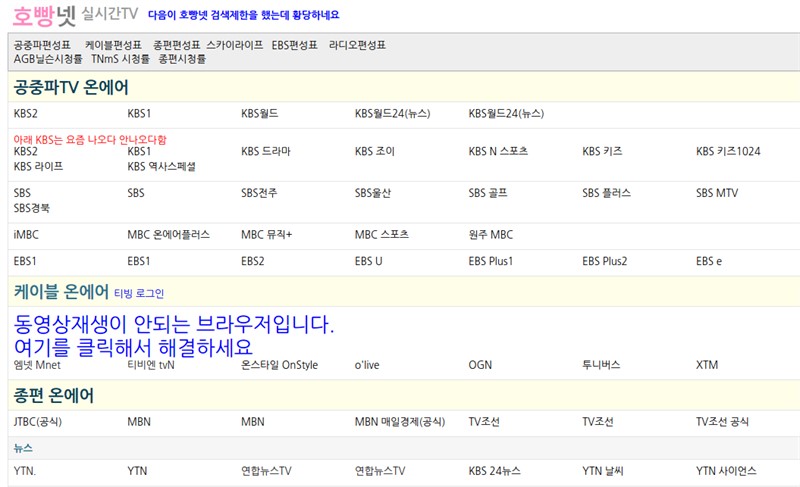
Task: Open the EBS편성표 menu item
Action: coord(294,45)
